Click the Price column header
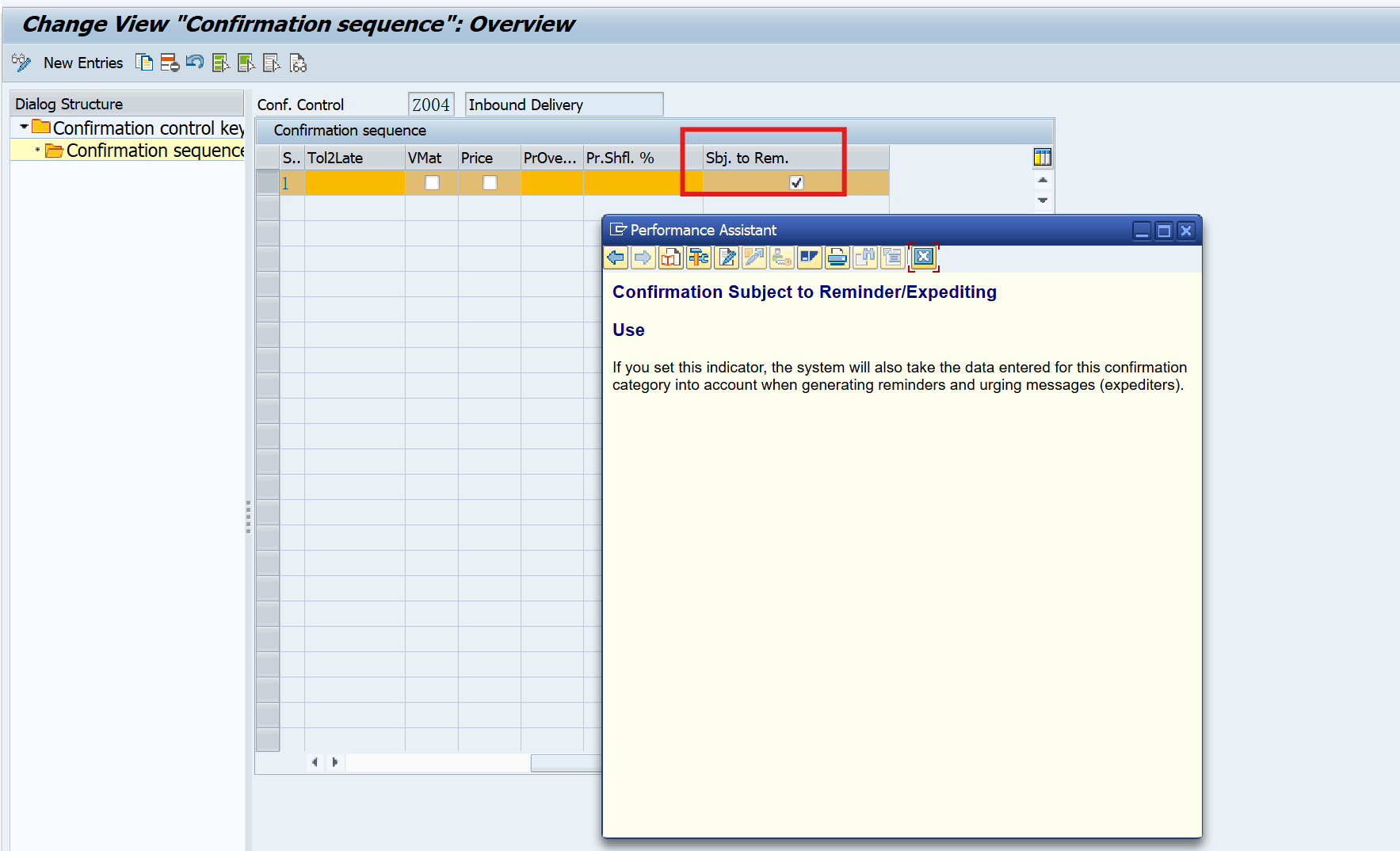The height and width of the screenshot is (851, 1400). [x=489, y=158]
